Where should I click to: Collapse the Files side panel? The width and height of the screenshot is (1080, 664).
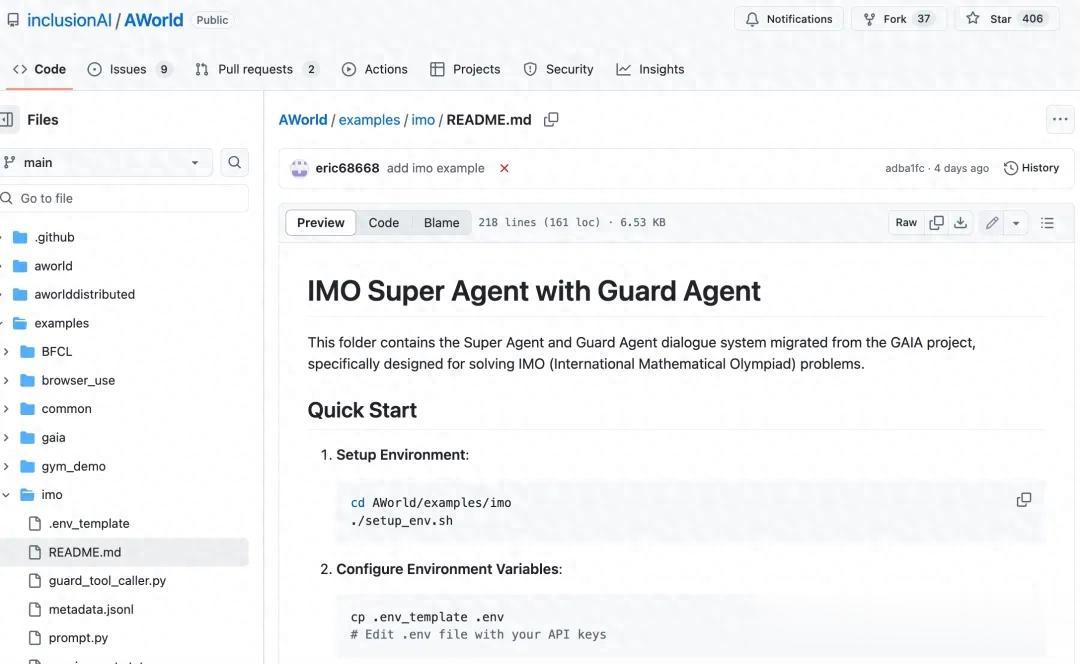(x=7, y=120)
